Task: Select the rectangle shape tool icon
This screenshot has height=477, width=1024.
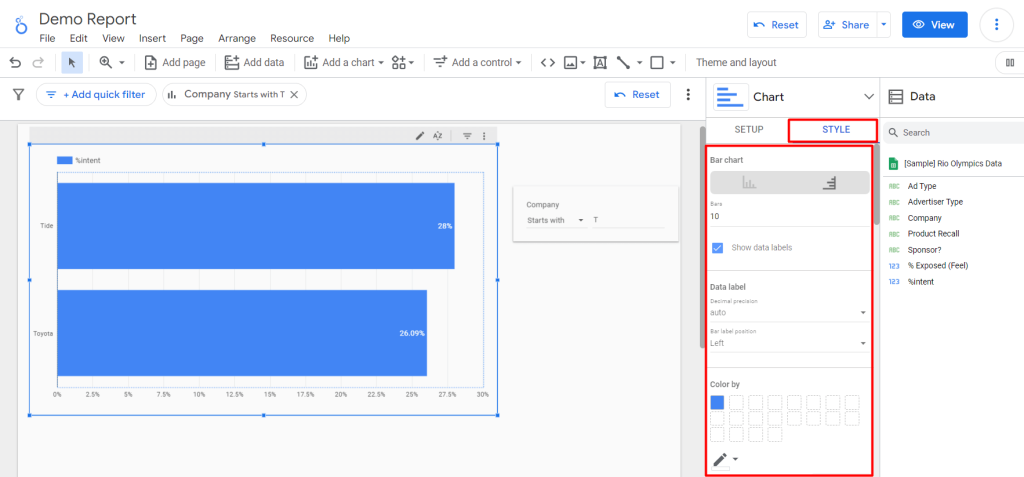Action: pyautogui.click(x=658, y=63)
